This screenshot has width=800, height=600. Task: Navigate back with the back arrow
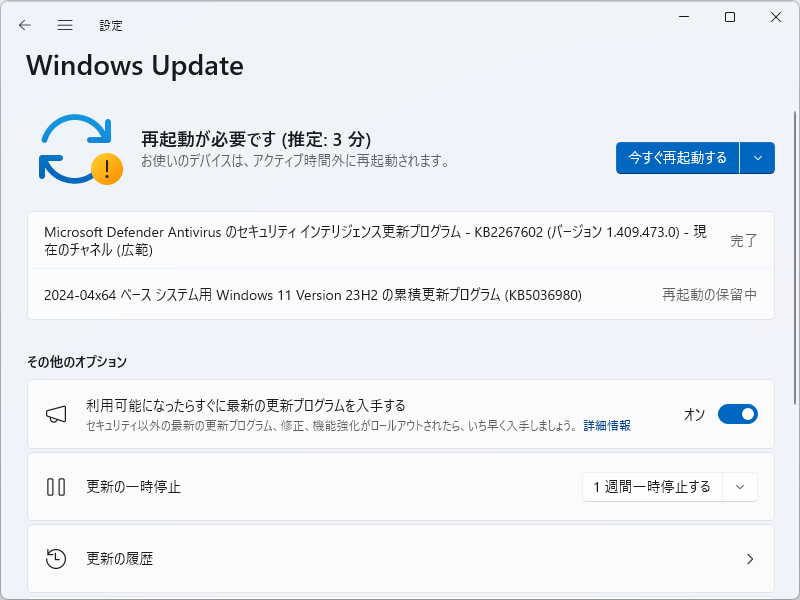(x=24, y=25)
